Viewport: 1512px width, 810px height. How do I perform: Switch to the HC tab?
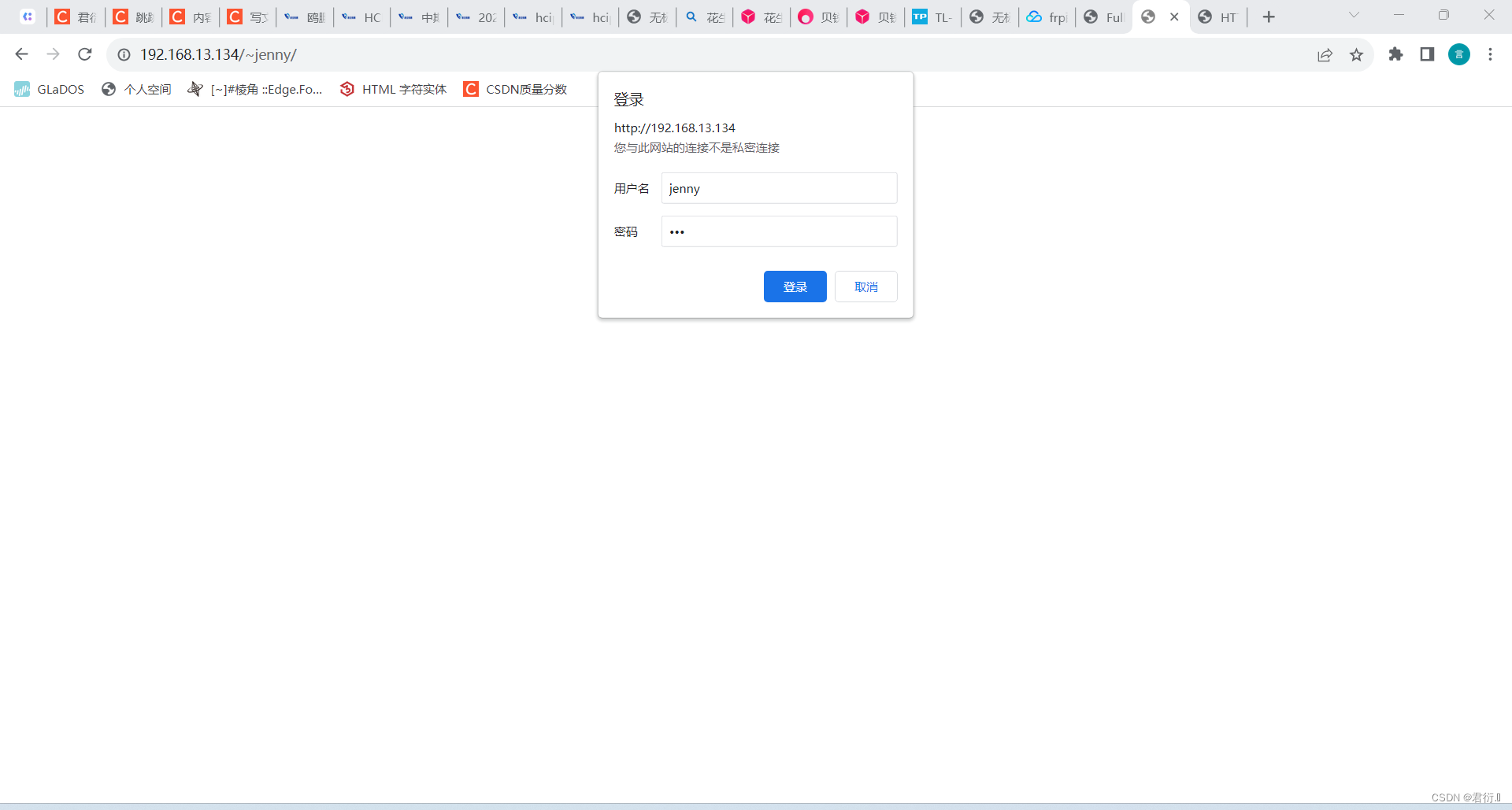(x=362, y=17)
